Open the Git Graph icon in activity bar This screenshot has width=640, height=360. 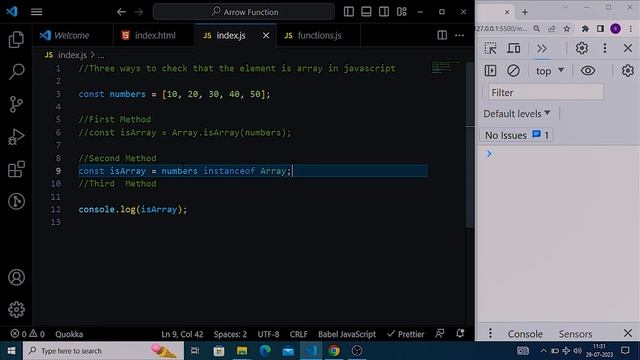16,201
